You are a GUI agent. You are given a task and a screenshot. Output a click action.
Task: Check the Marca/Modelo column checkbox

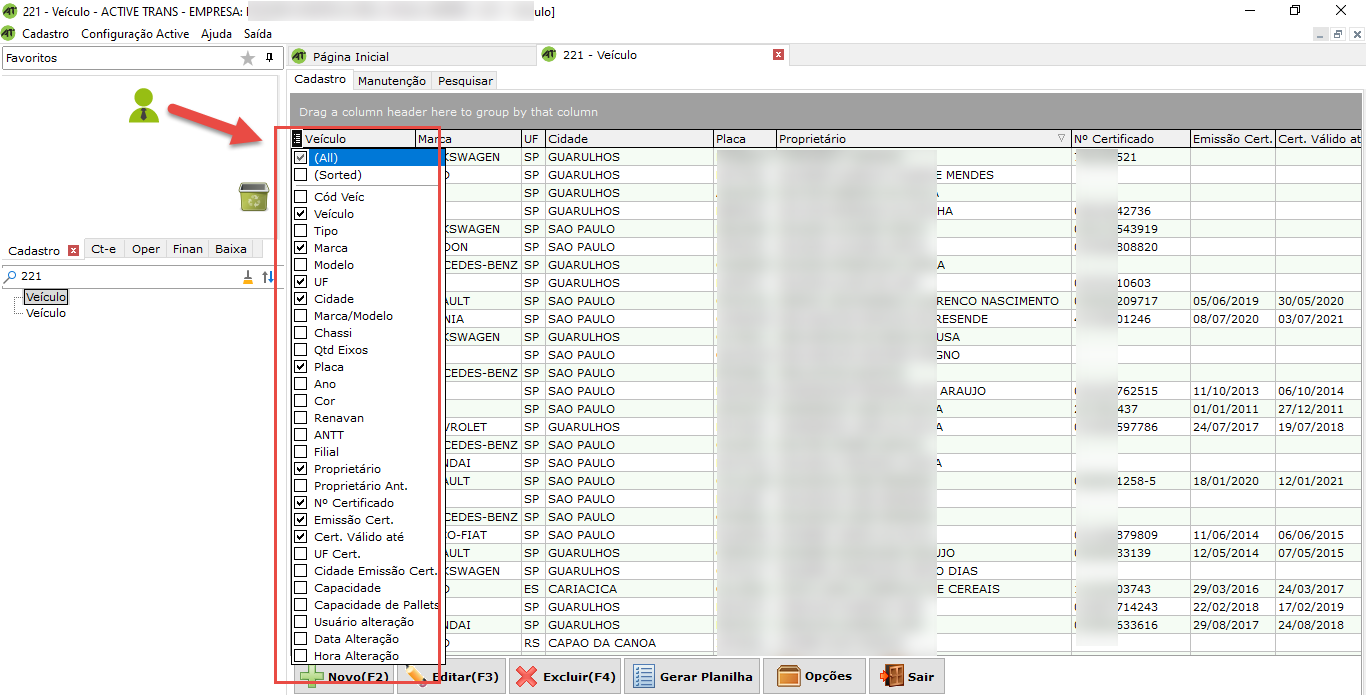coord(301,316)
